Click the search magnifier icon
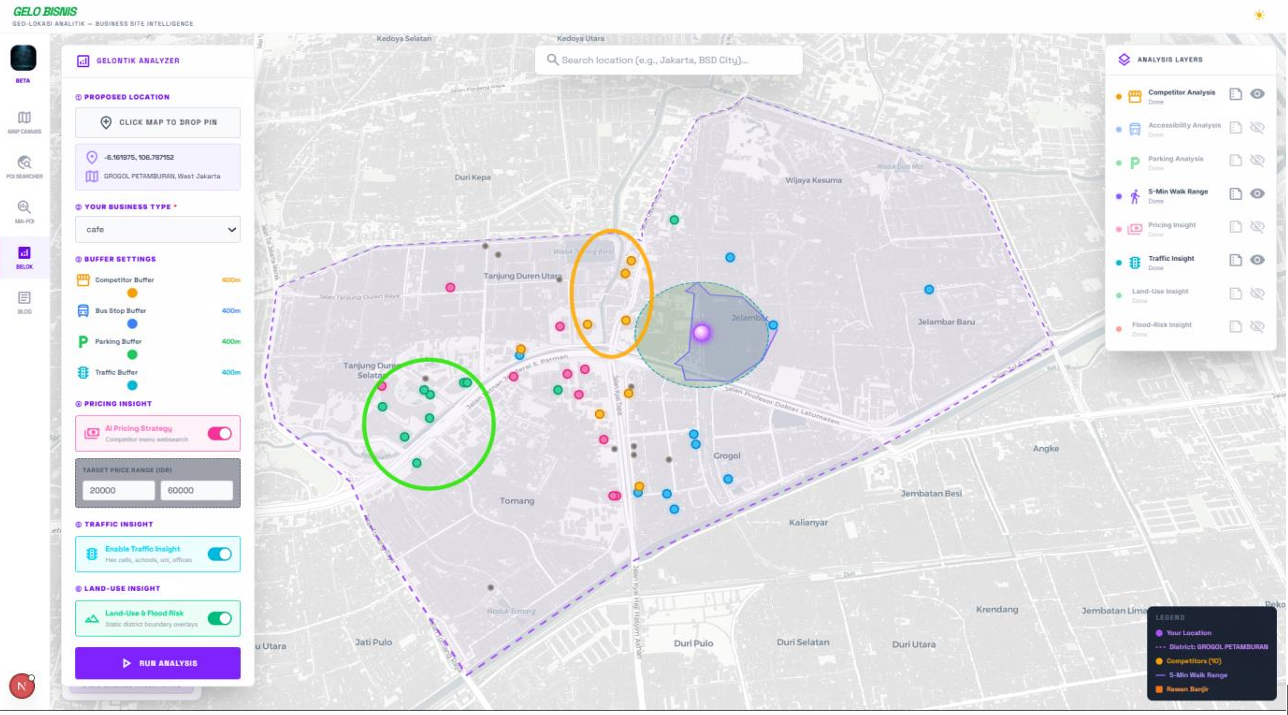Screen dimensions: 1288x715 point(552,60)
